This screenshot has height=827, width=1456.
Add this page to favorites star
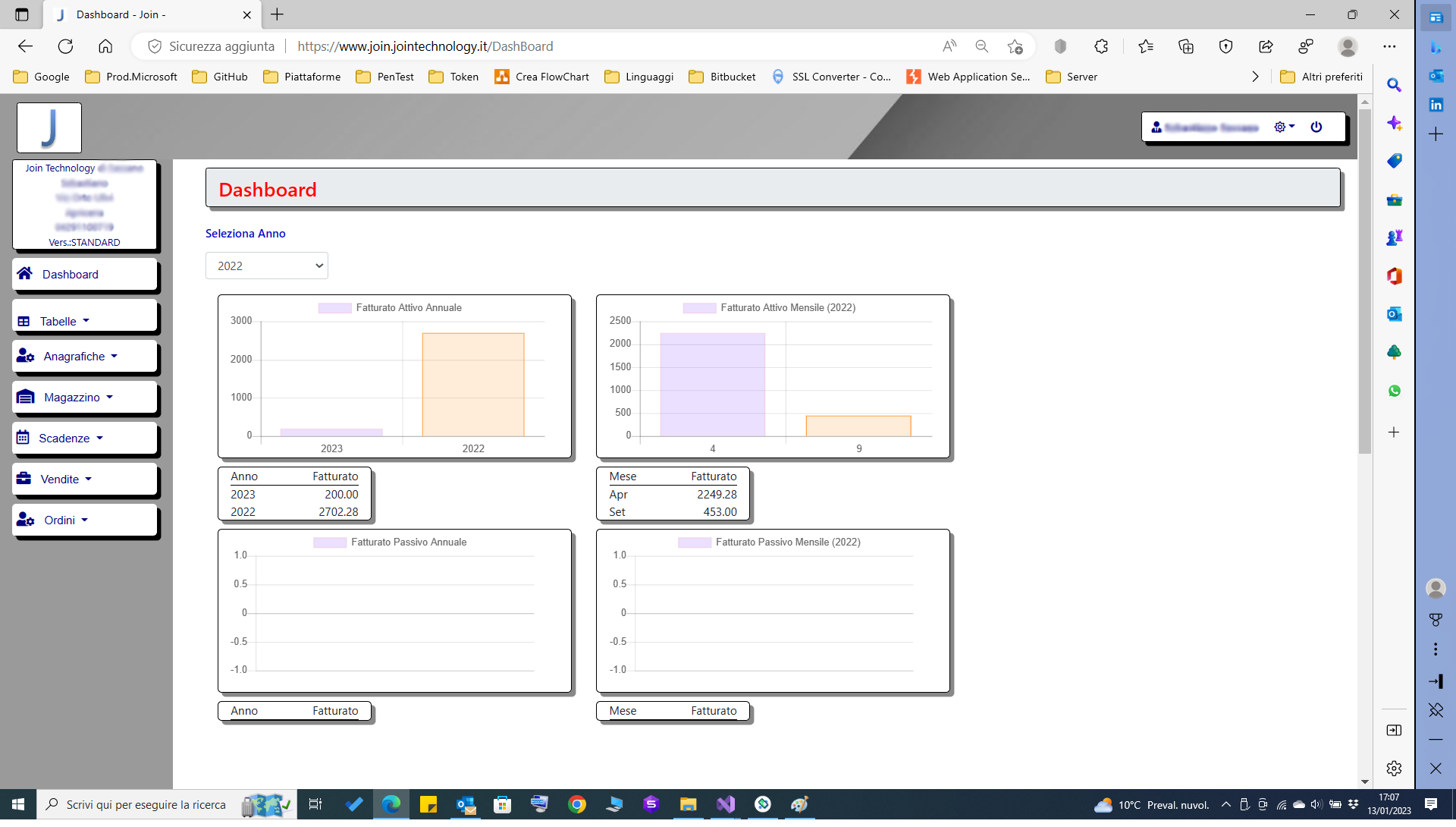coord(1015,46)
